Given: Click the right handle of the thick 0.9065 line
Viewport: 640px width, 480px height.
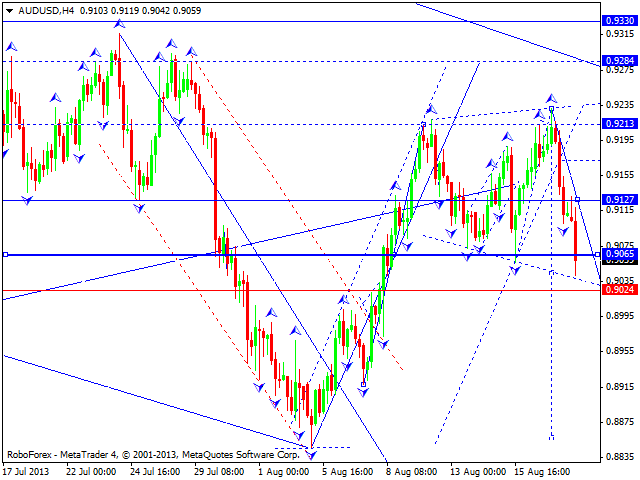Looking at the screenshot, I should click(597, 255).
